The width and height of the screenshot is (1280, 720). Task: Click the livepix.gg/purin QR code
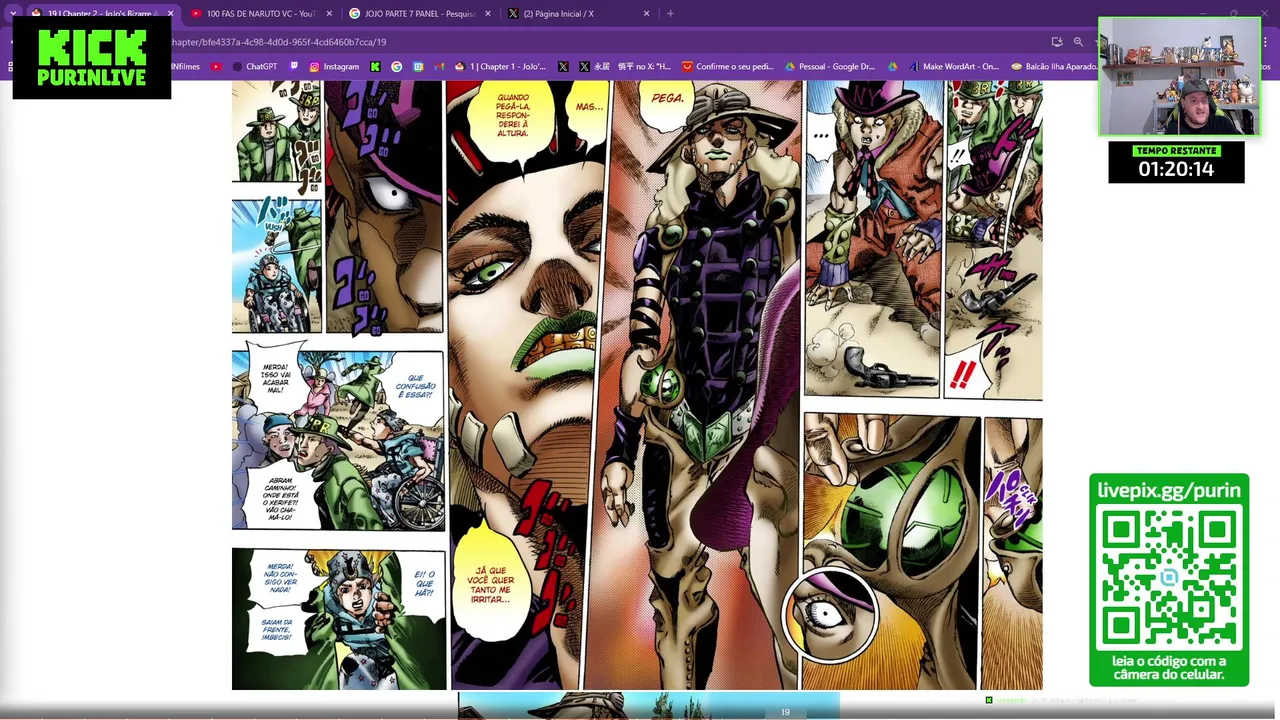click(1169, 579)
